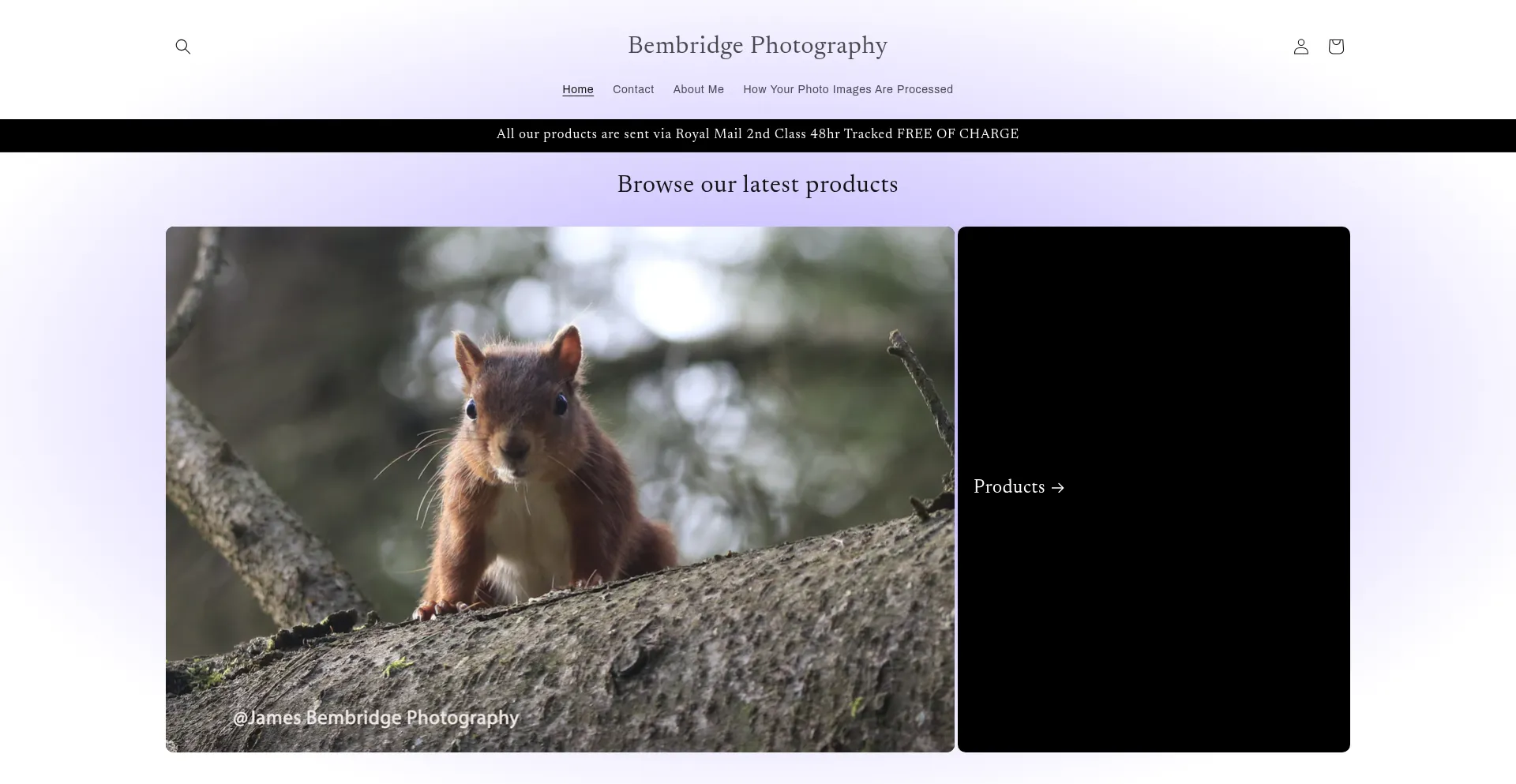Click the word FREE OF CHARGE in banner

(x=957, y=134)
